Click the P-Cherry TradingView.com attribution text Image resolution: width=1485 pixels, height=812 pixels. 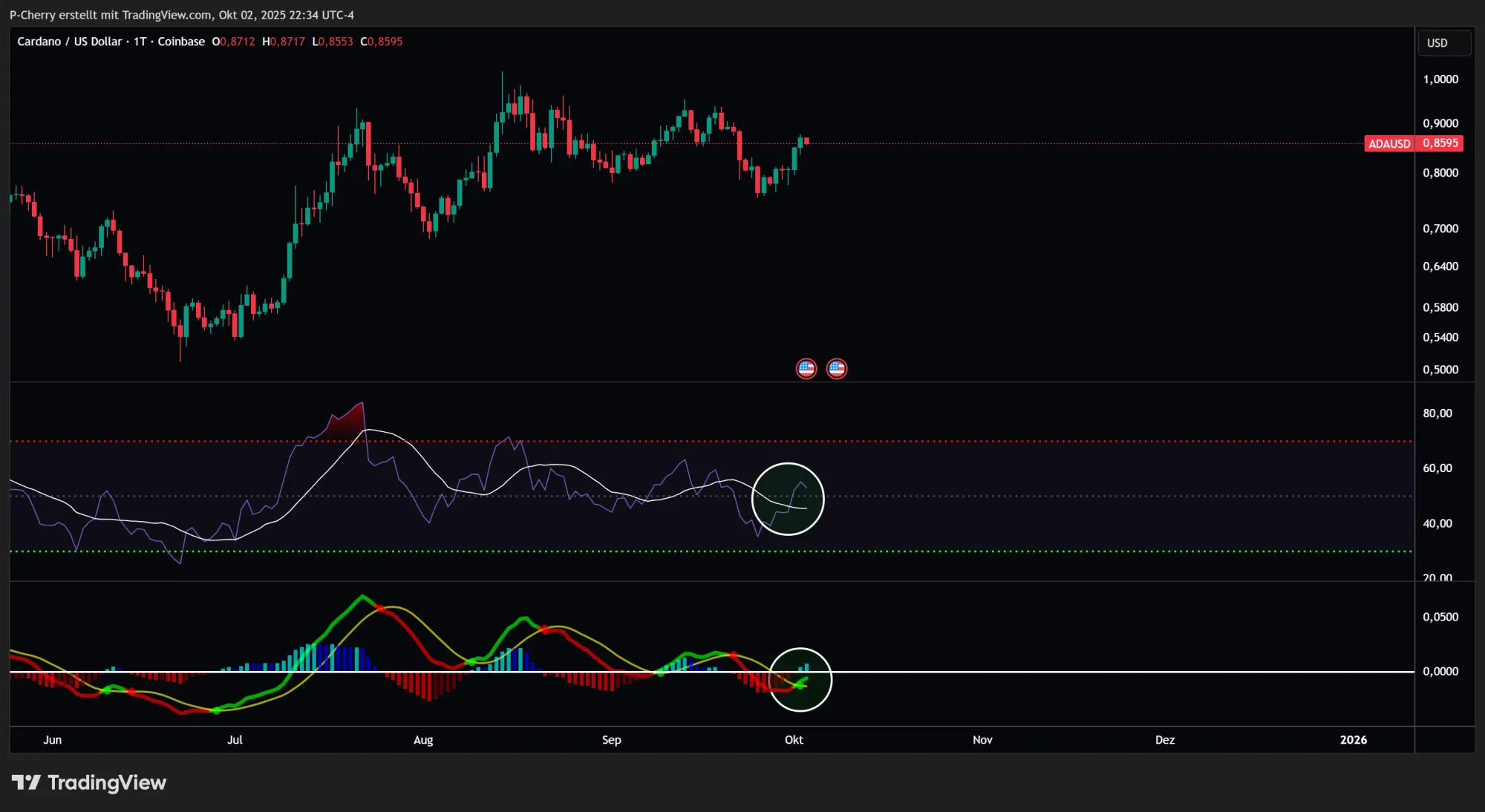(x=181, y=15)
